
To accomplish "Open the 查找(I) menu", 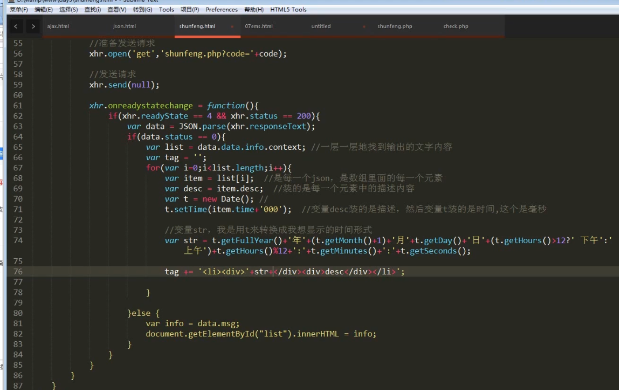I will [93, 9].
